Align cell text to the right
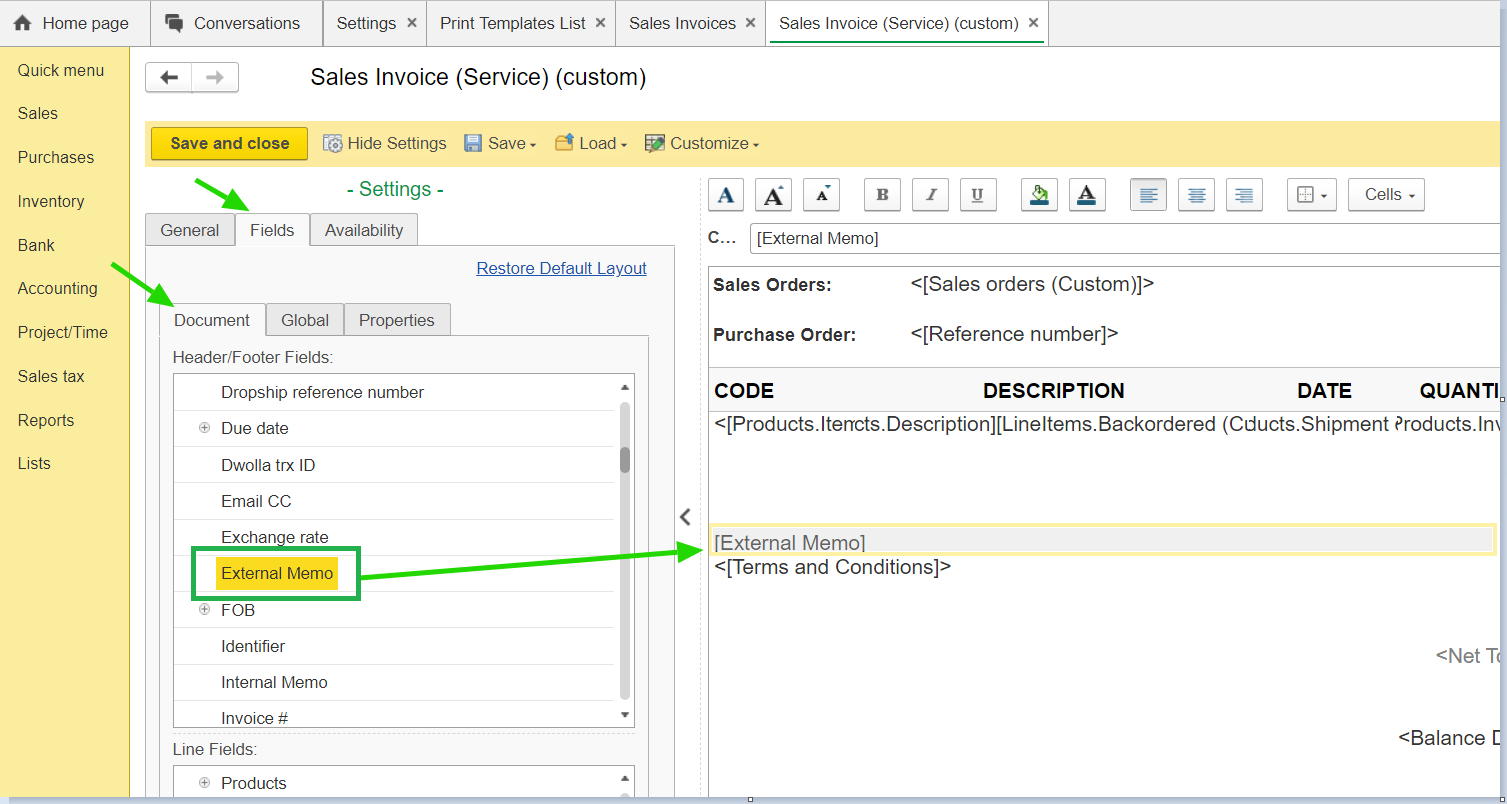Viewport: 1507px width, 804px height. [x=1244, y=195]
